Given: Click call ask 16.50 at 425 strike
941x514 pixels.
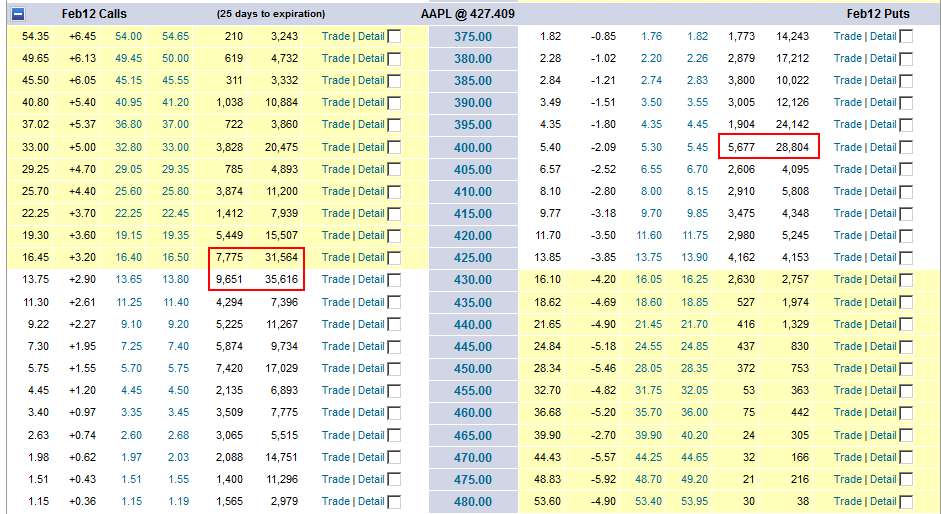Looking at the screenshot, I should [x=175, y=257].
